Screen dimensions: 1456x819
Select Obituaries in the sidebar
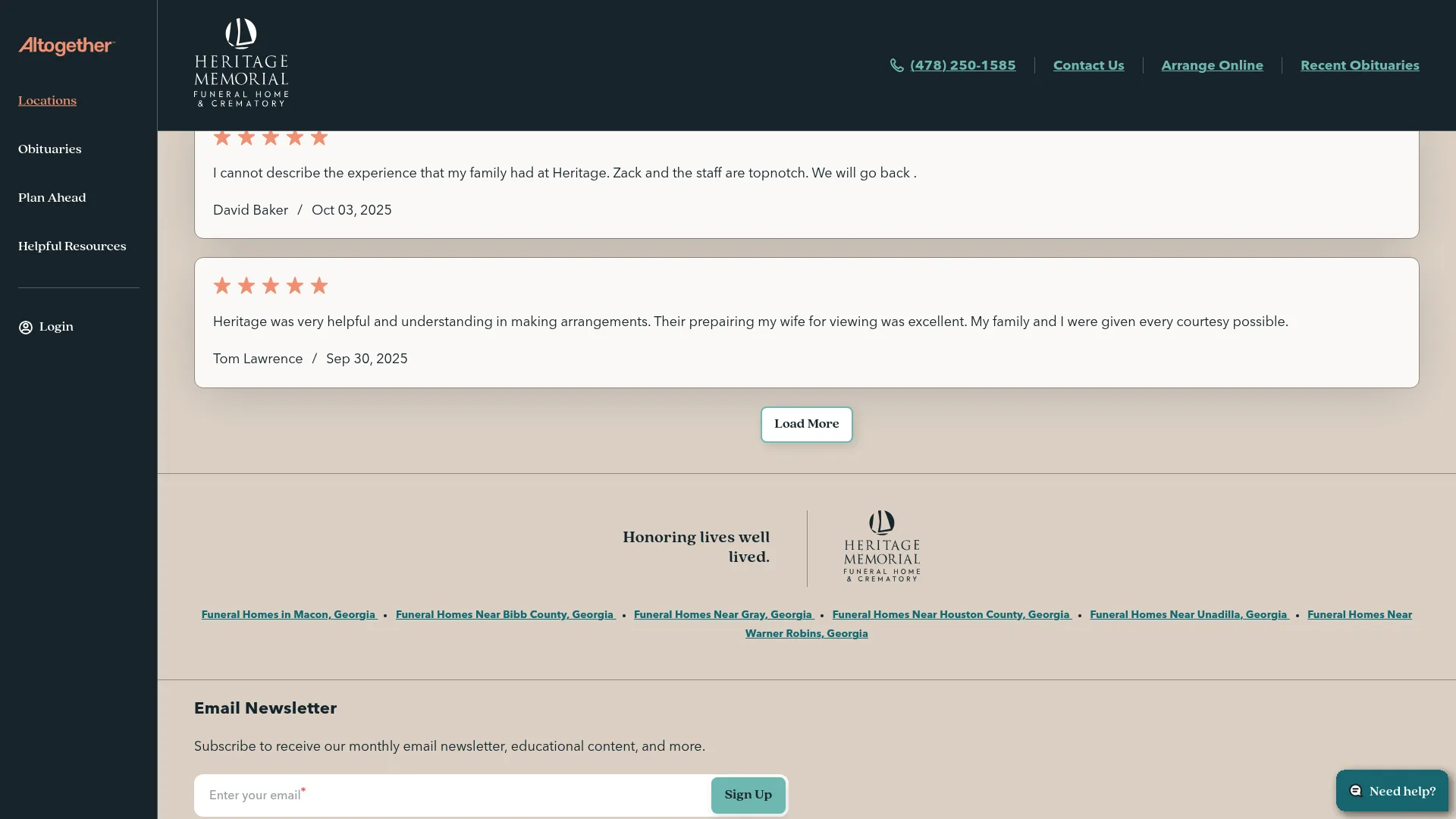(49, 149)
